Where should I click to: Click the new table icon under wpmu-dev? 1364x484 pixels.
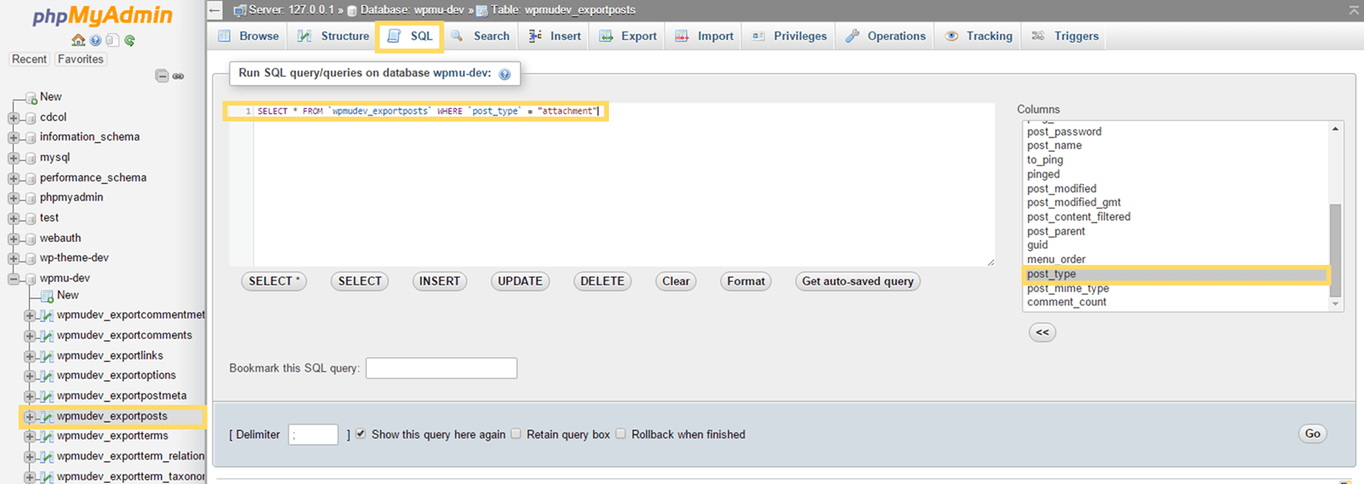[x=47, y=296]
